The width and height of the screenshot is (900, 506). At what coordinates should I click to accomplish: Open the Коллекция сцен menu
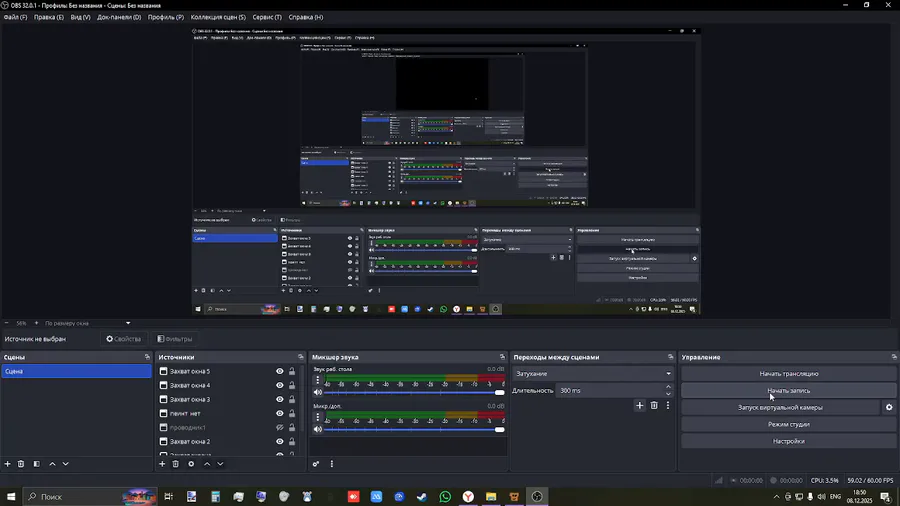(x=218, y=17)
